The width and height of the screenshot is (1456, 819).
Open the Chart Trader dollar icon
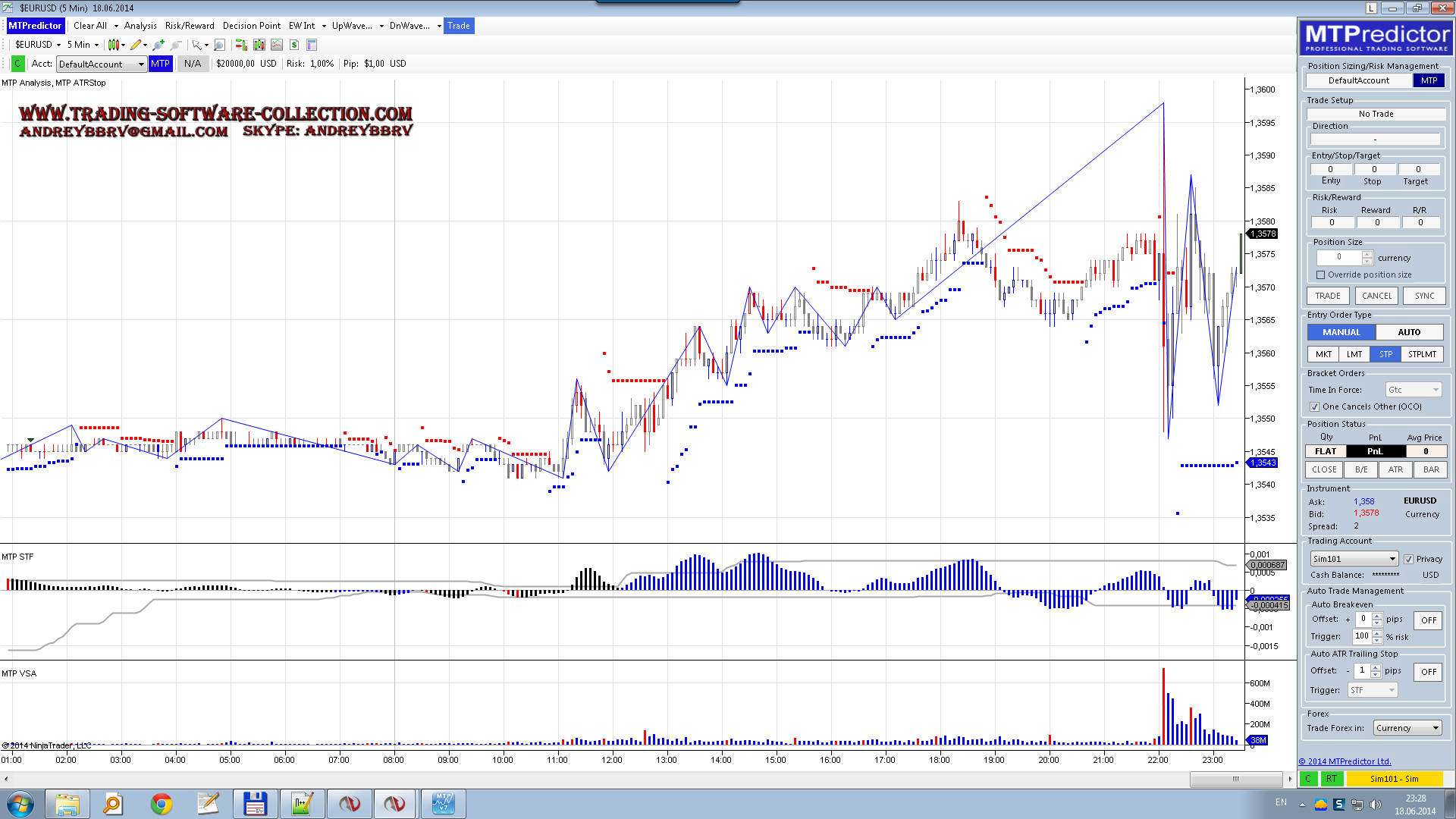click(x=294, y=45)
